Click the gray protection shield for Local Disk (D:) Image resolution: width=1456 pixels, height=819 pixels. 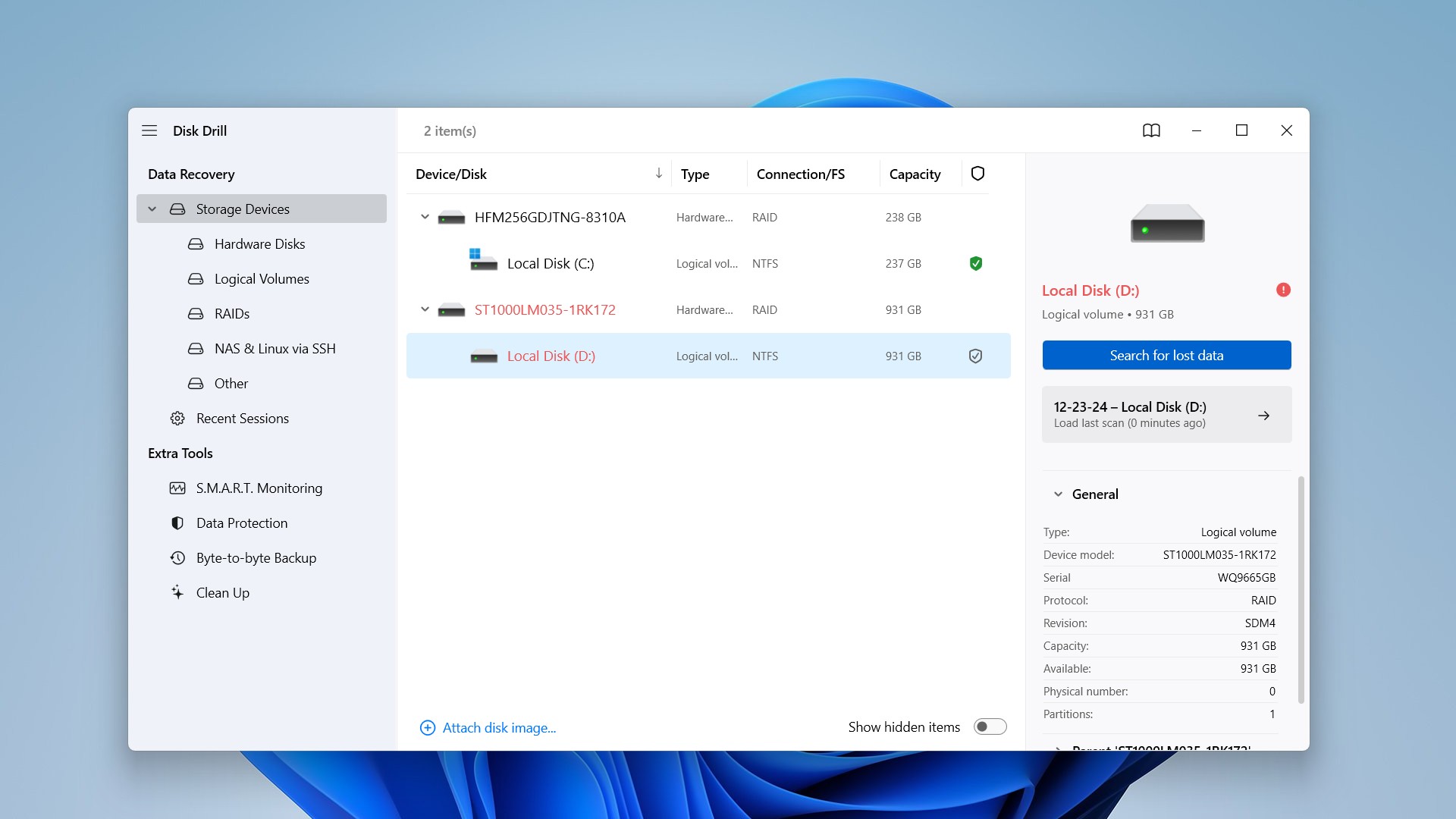(x=976, y=356)
